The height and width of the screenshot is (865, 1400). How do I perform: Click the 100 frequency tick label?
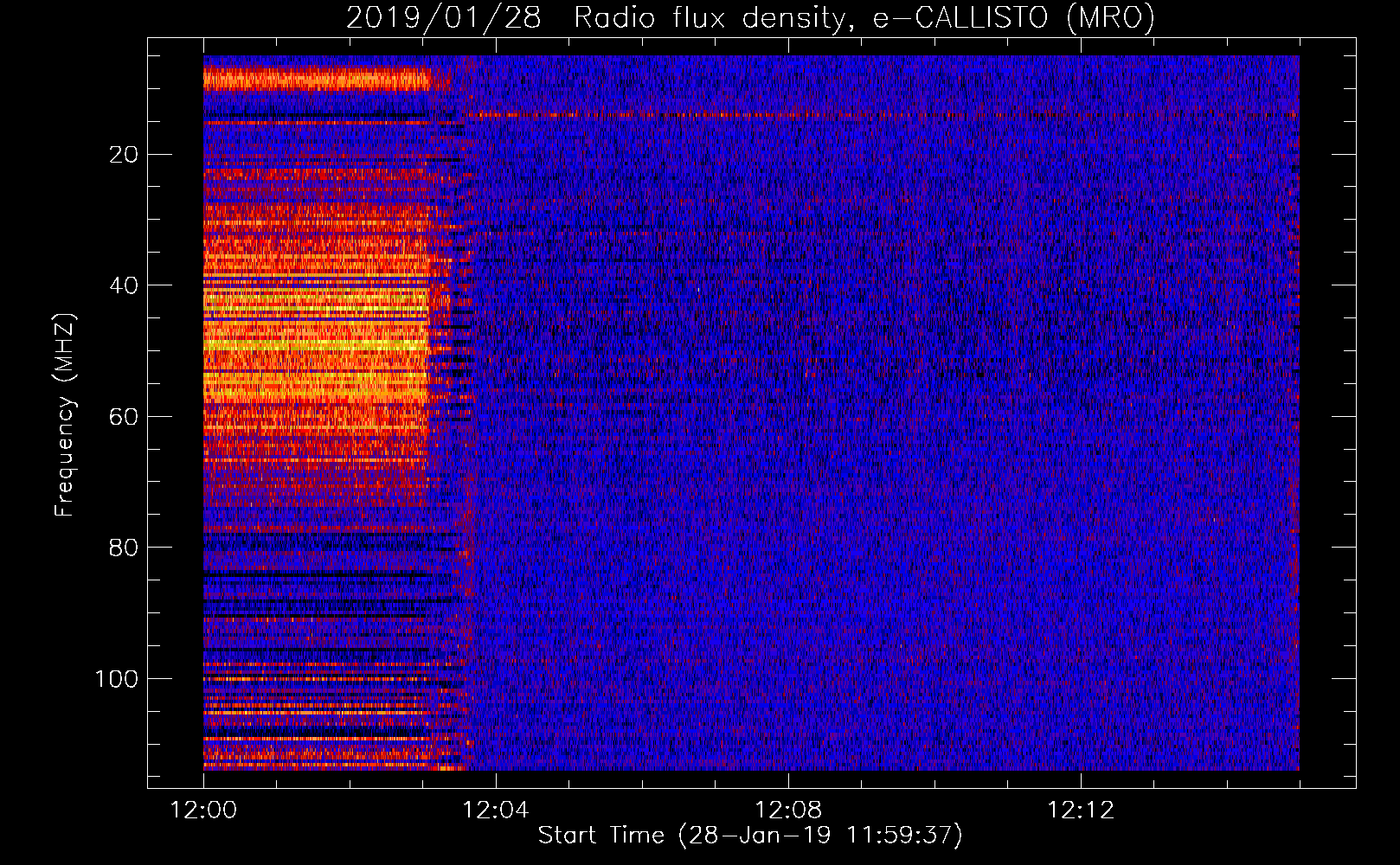pyautogui.click(x=117, y=679)
